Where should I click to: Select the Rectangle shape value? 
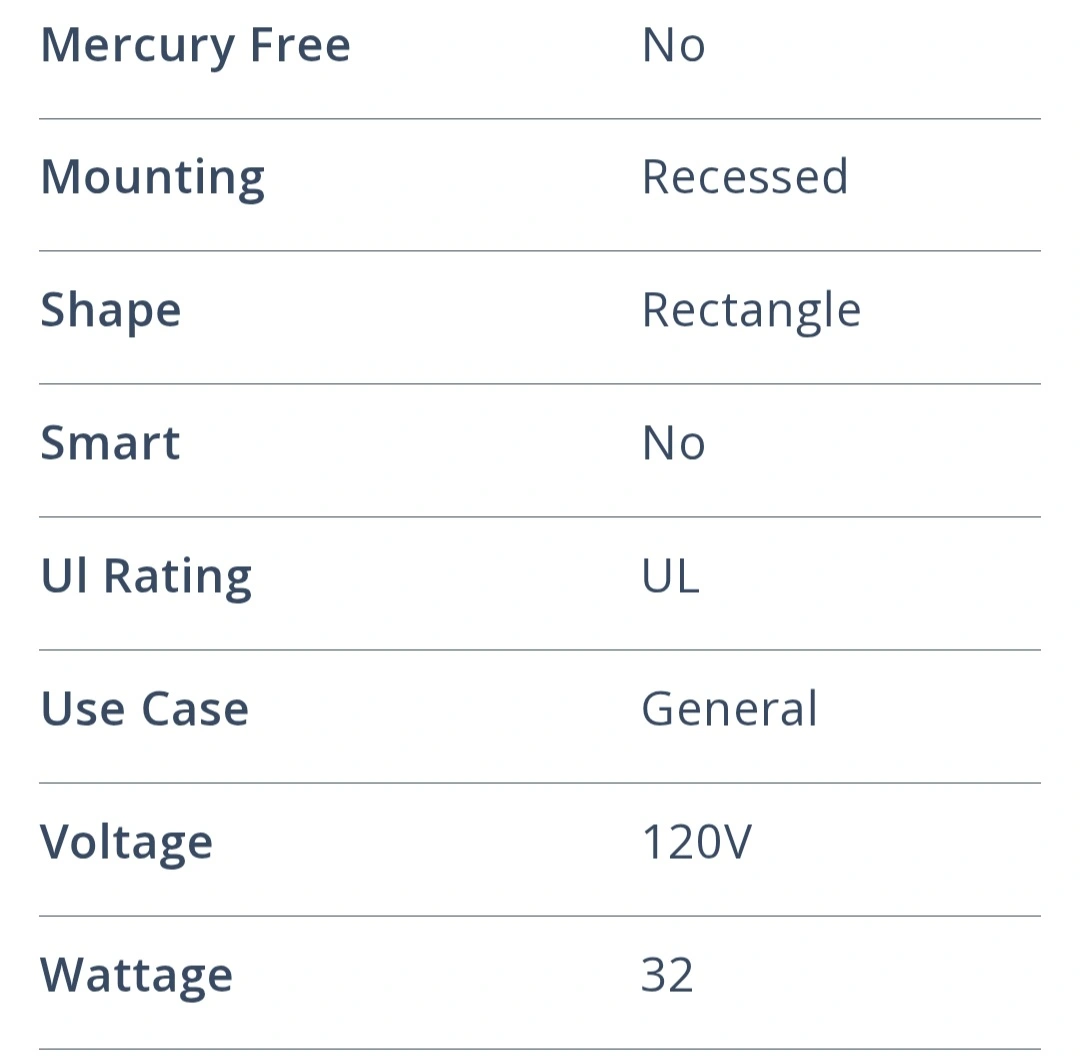[x=750, y=311]
